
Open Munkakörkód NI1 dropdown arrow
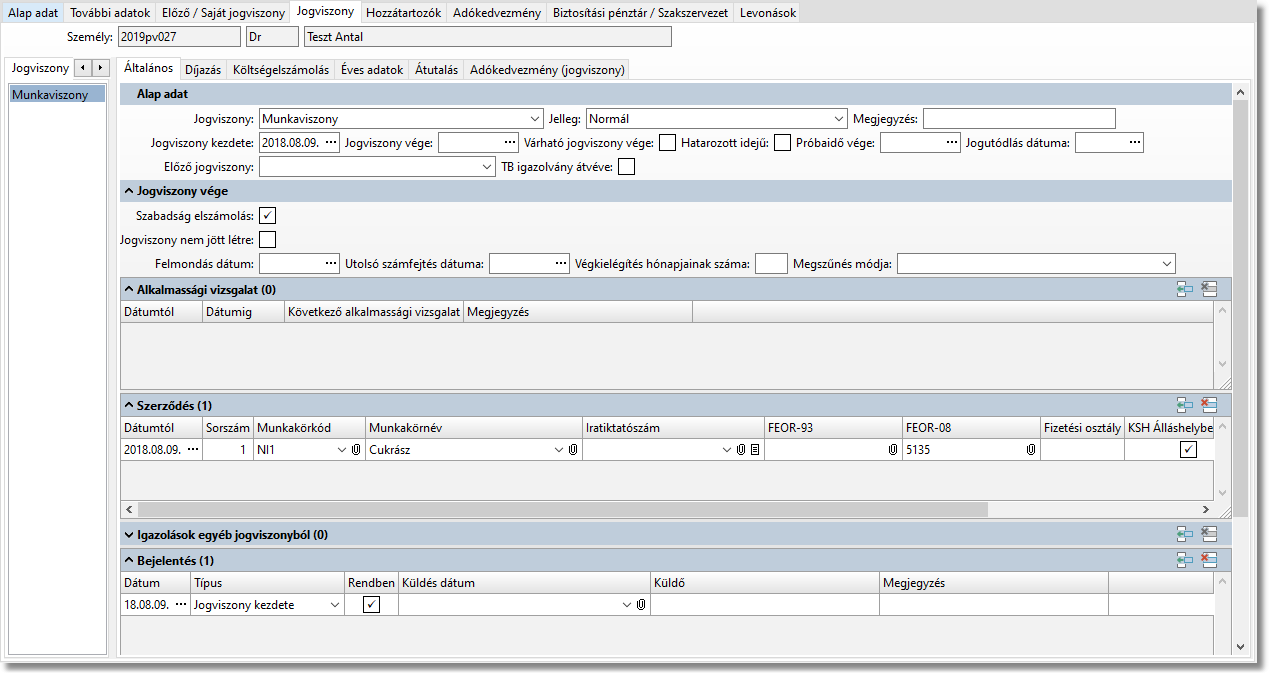(342, 450)
